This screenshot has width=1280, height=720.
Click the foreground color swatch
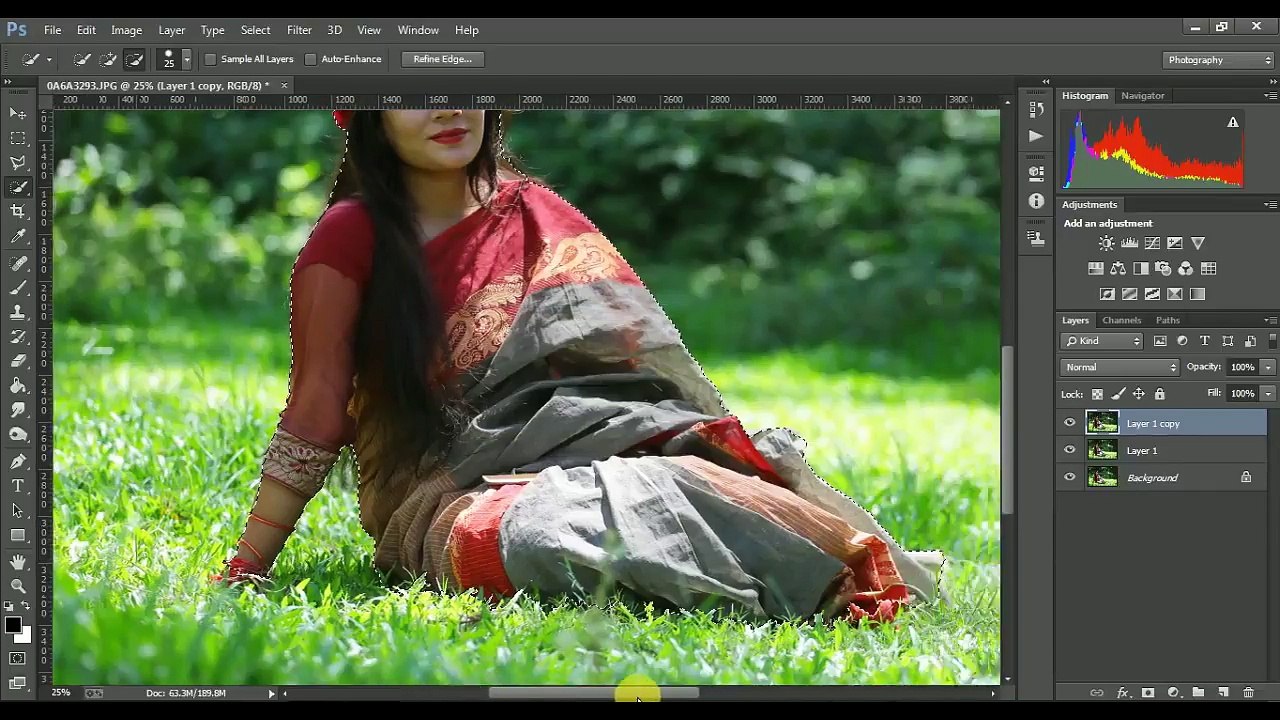(x=12, y=625)
